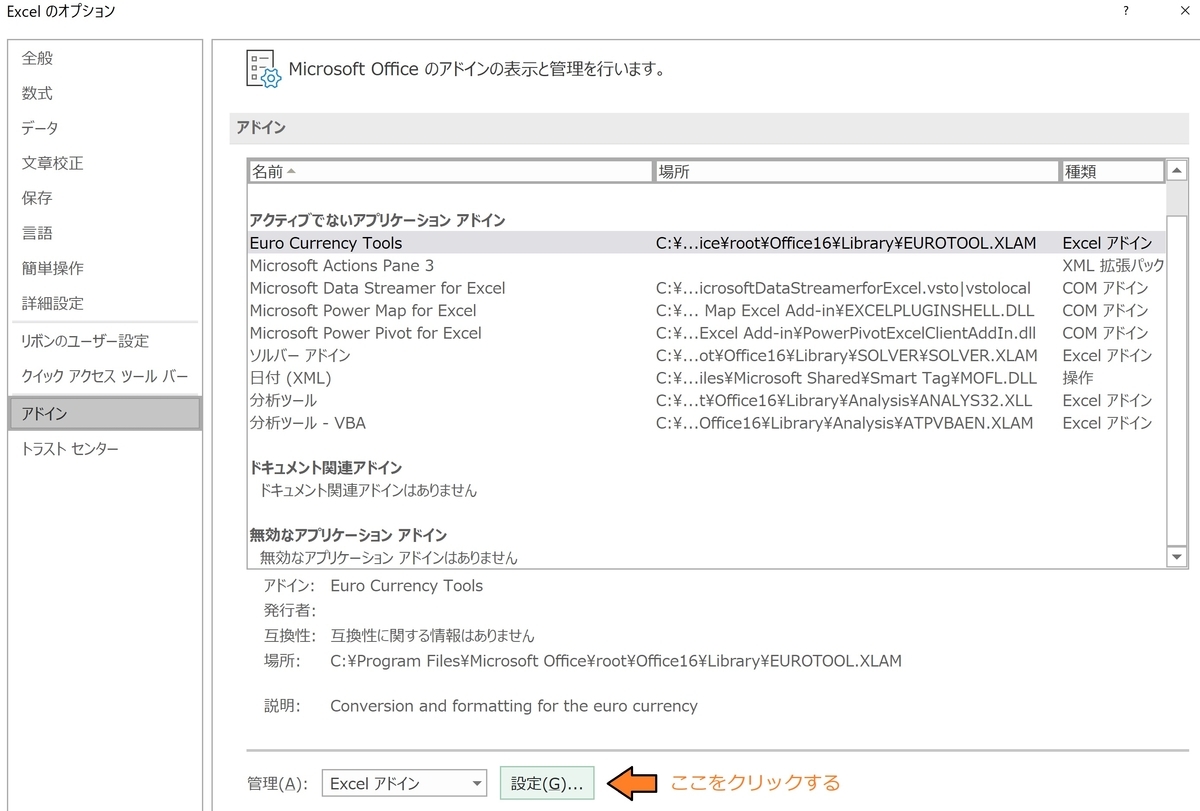1200x811 pixels.
Task: Click the add-ins gear list icon
Action: click(264, 69)
